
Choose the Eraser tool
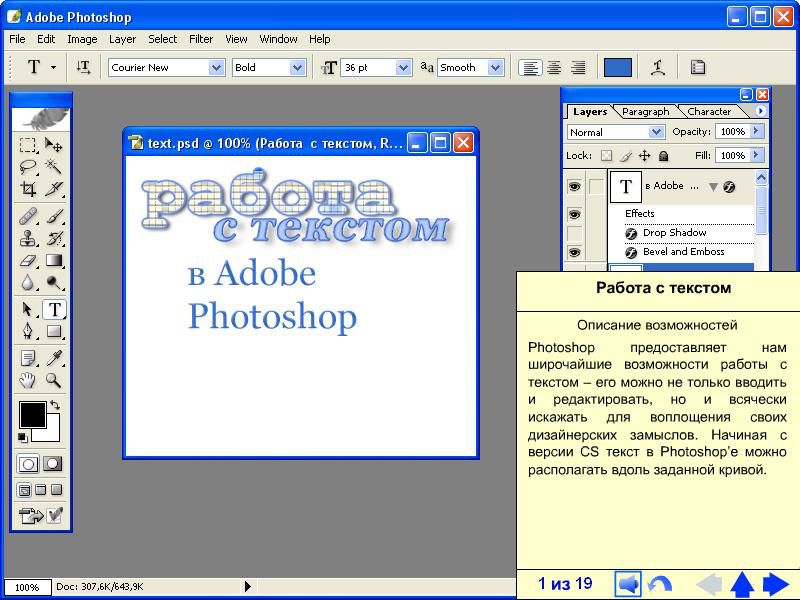28,261
